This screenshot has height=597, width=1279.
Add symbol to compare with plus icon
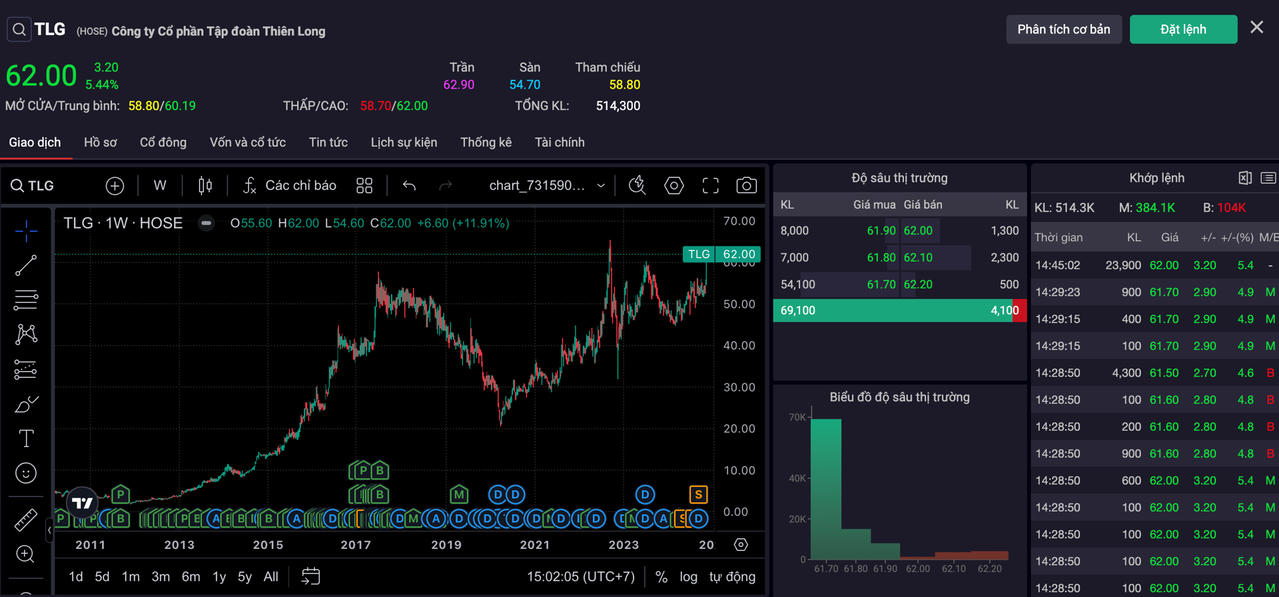pyautogui.click(x=115, y=185)
